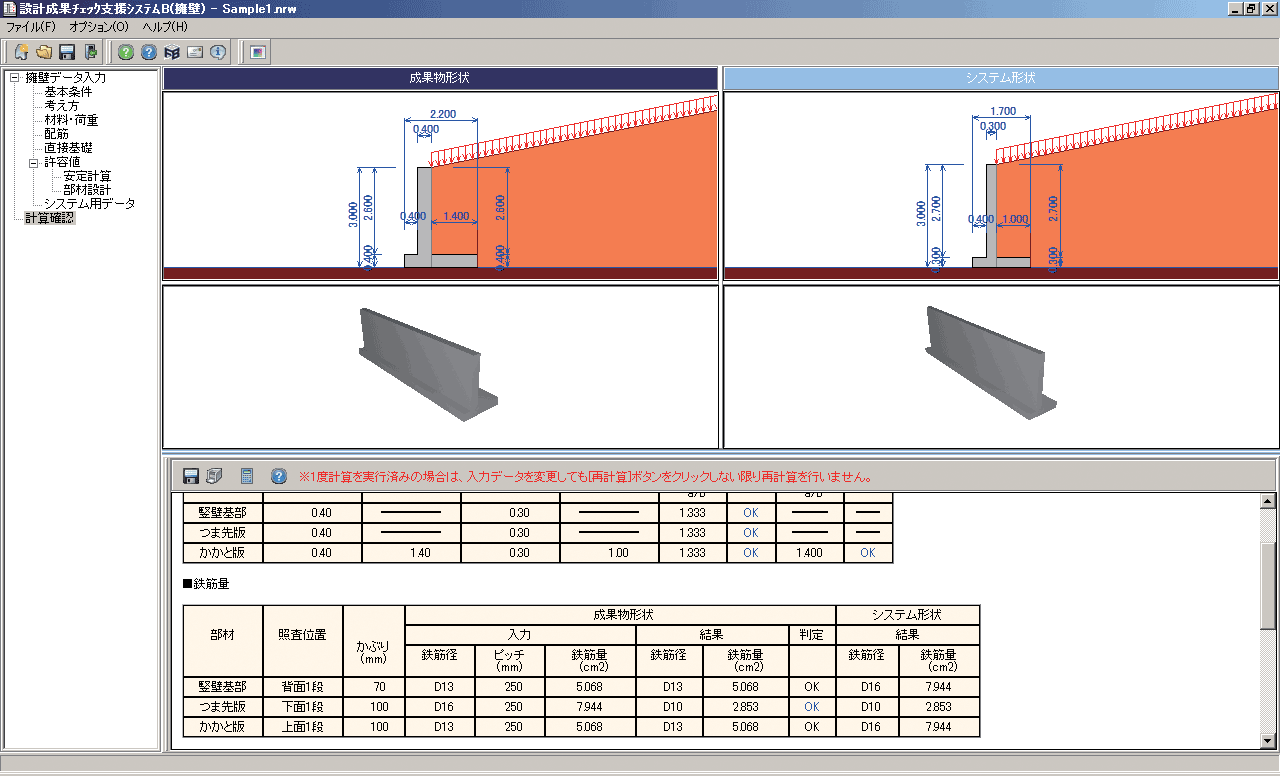Screen dimensions: 1280x776
Task: Select システム用データ in the tree
Action: (x=90, y=204)
